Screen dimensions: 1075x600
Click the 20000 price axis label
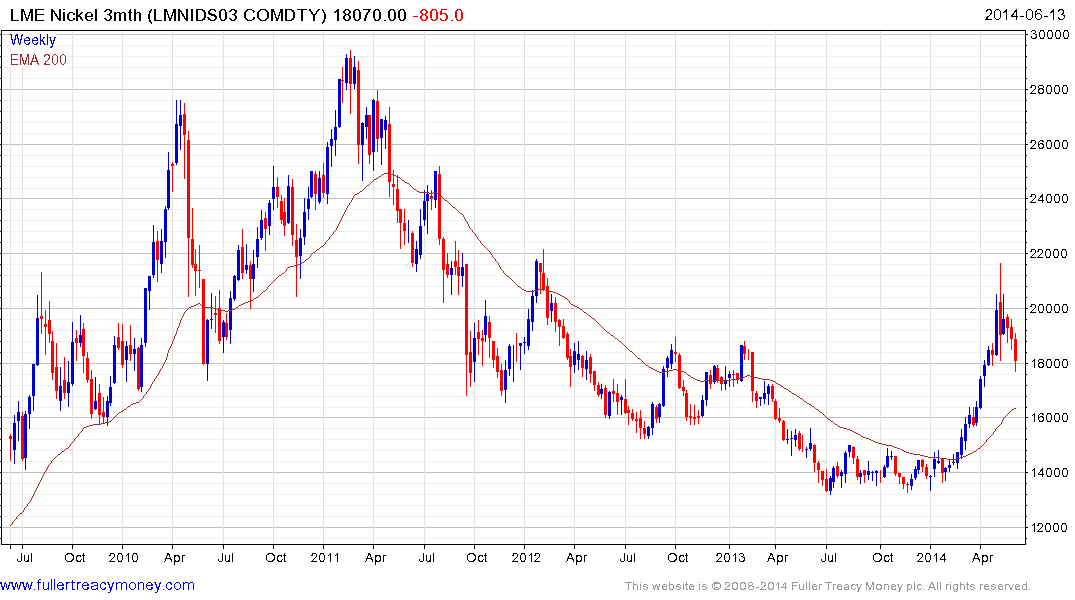(1049, 309)
